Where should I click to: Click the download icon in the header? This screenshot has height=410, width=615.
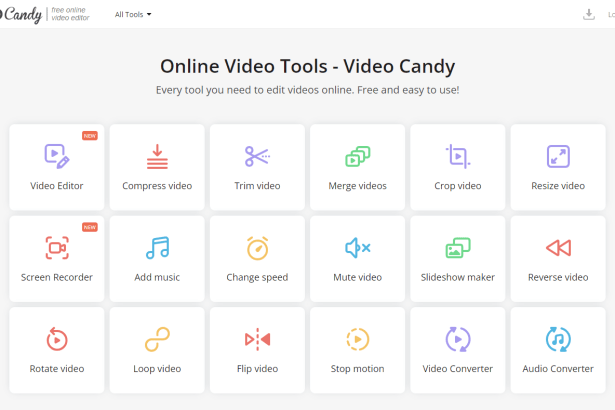pyautogui.click(x=589, y=15)
